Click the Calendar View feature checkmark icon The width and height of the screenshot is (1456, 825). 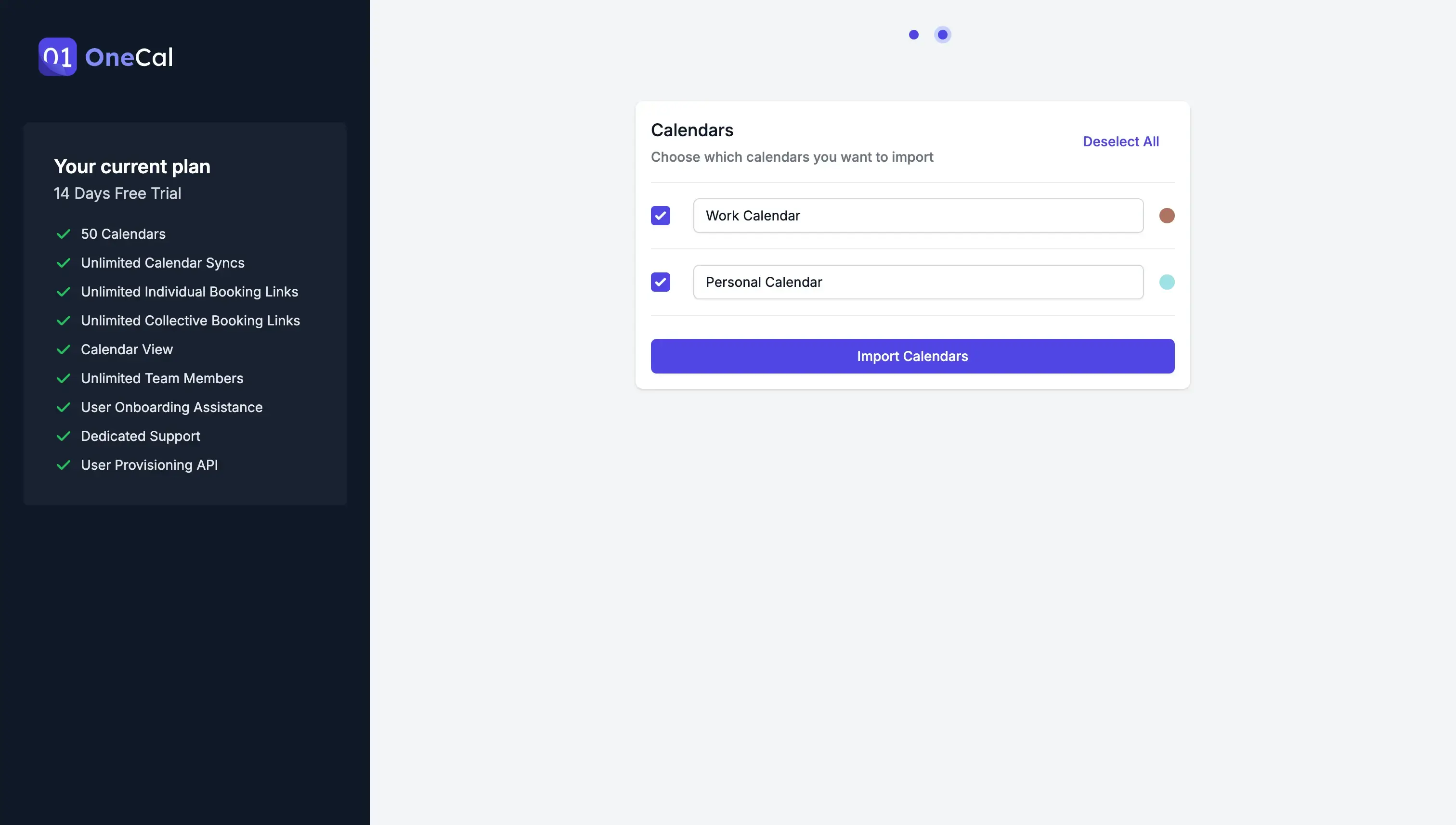click(x=62, y=350)
